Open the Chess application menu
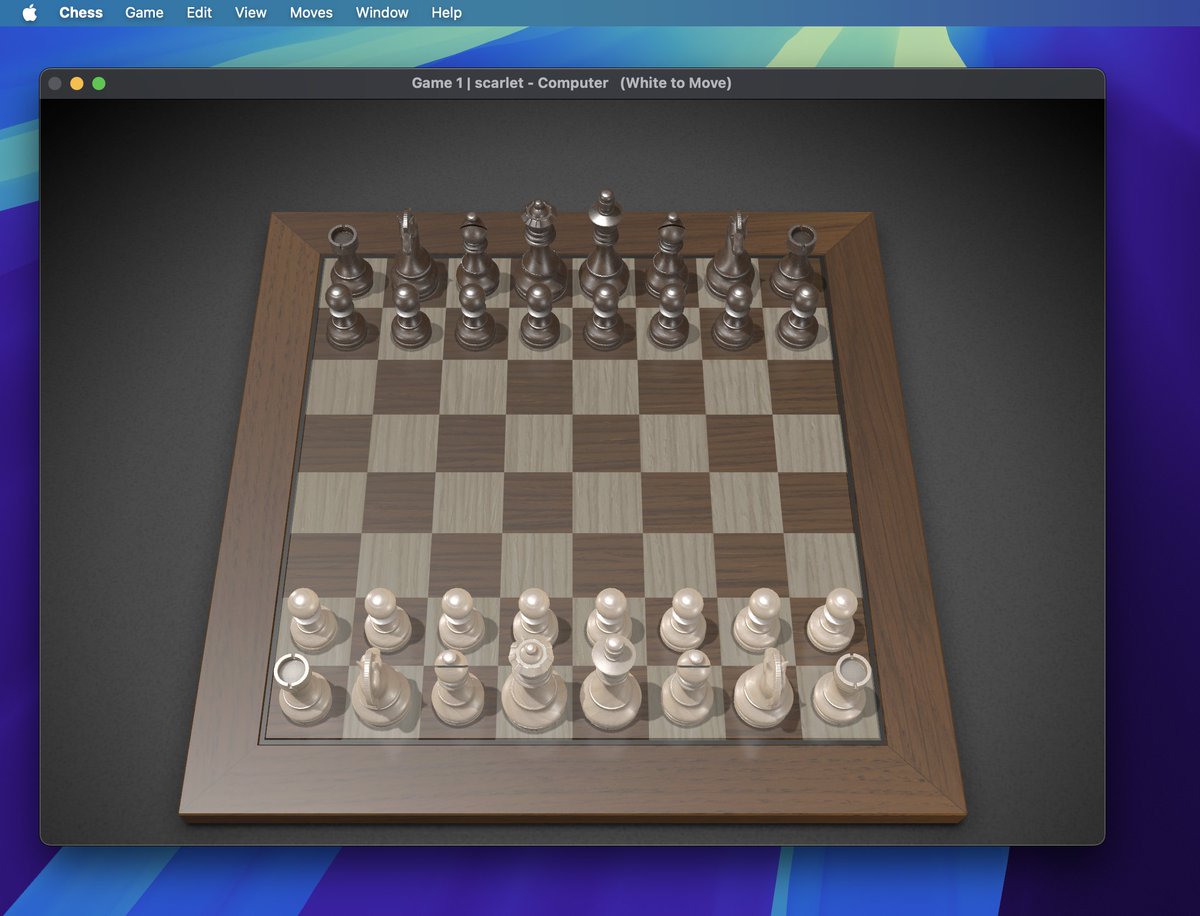1200x916 pixels. pyautogui.click(x=81, y=13)
